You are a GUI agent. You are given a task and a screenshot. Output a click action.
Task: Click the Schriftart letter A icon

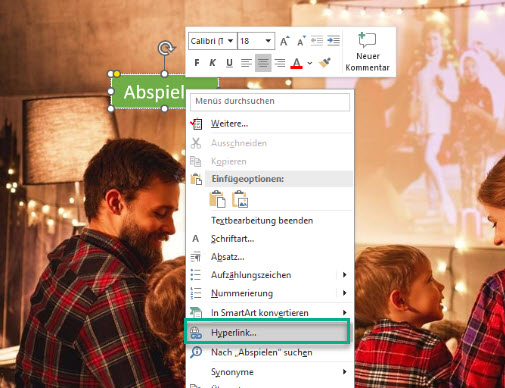pos(196,239)
